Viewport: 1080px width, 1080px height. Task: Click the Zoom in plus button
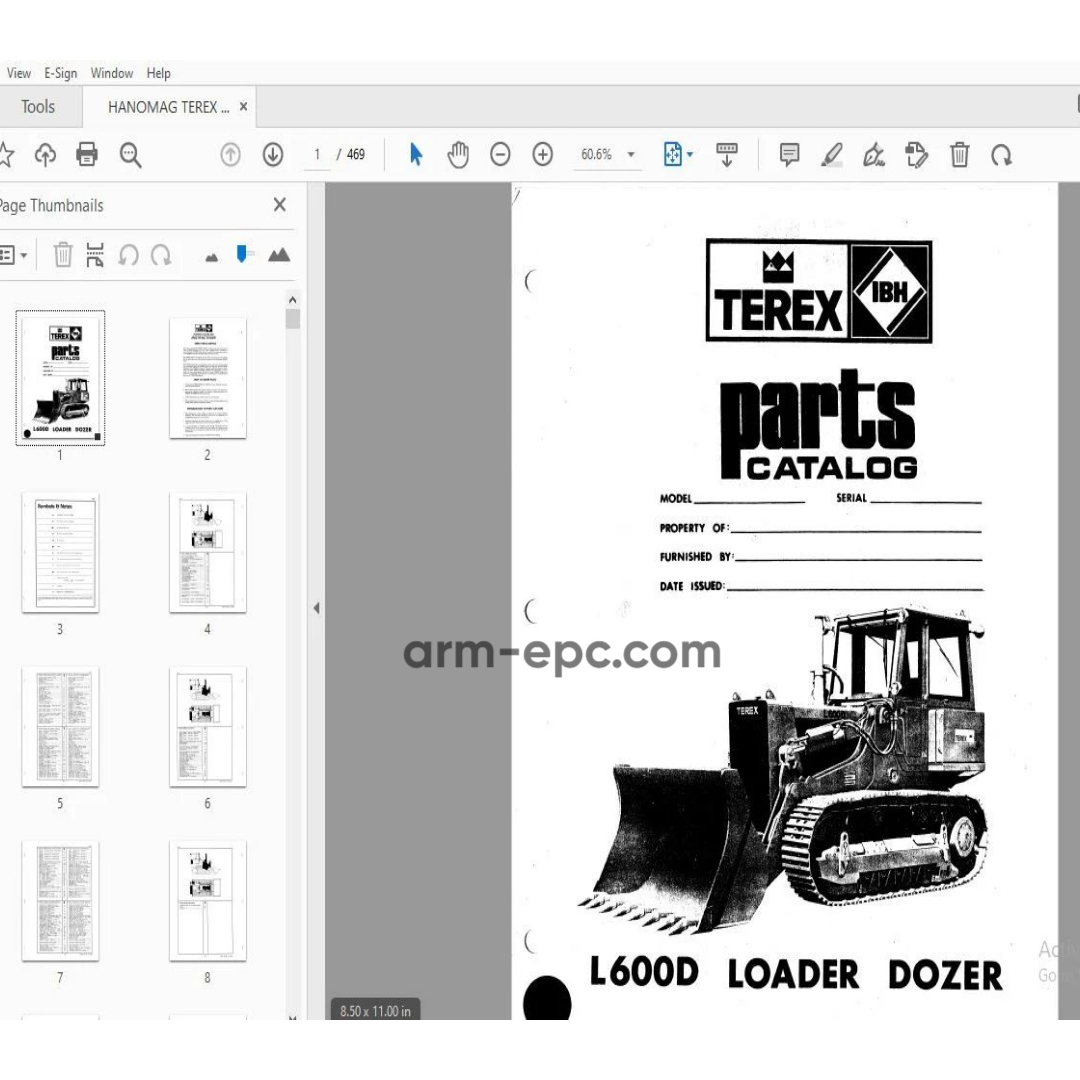tap(543, 154)
